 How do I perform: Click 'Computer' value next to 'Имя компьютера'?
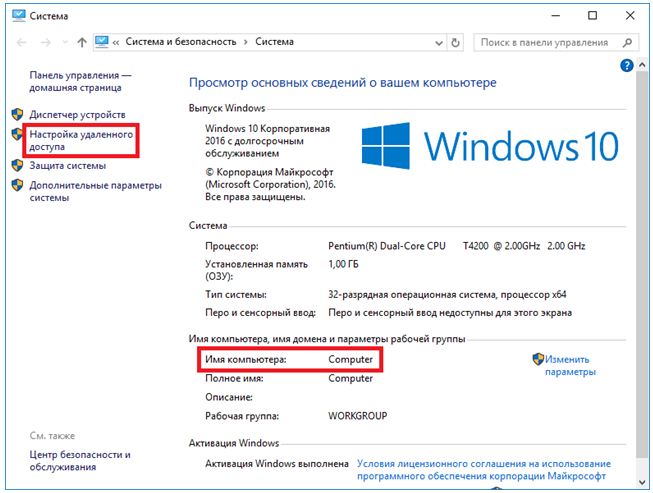[x=350, y=359]
